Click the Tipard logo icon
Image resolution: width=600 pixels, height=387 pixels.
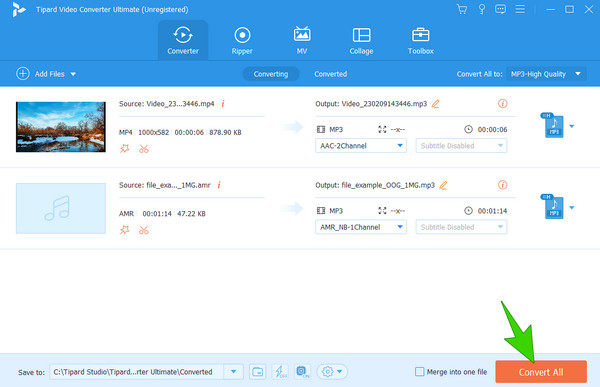(18, 10)
